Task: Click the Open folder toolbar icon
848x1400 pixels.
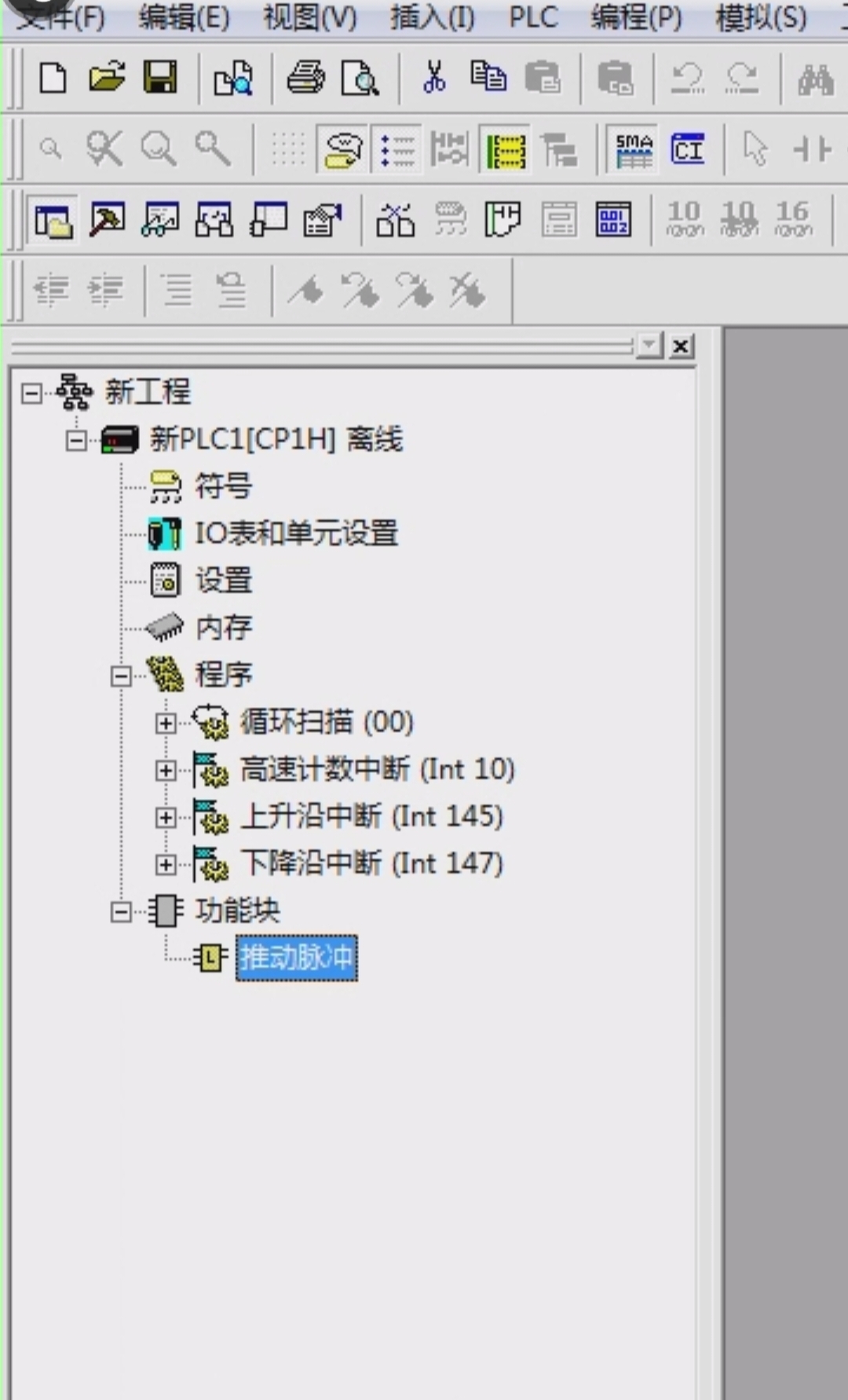Action: (x=106, y=78)
